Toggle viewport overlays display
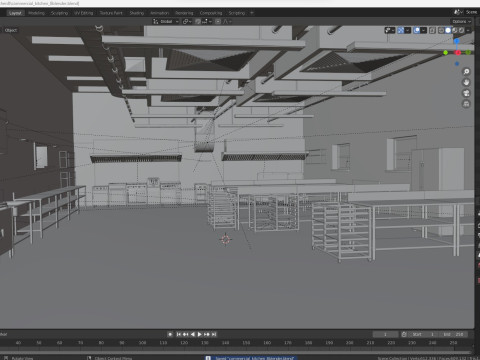480x360 pixels. [x=417, y=30]
